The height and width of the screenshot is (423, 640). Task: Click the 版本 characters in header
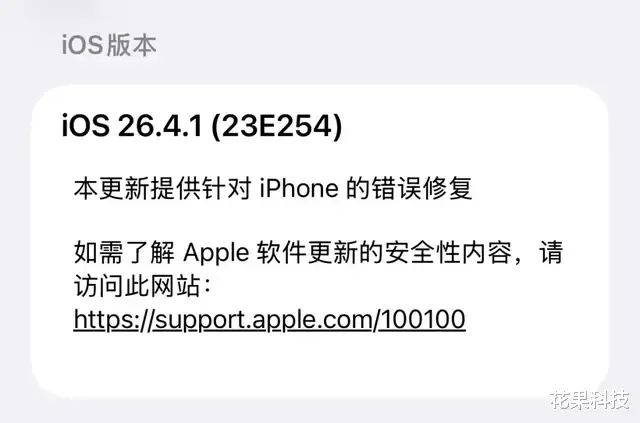[131, 45]
